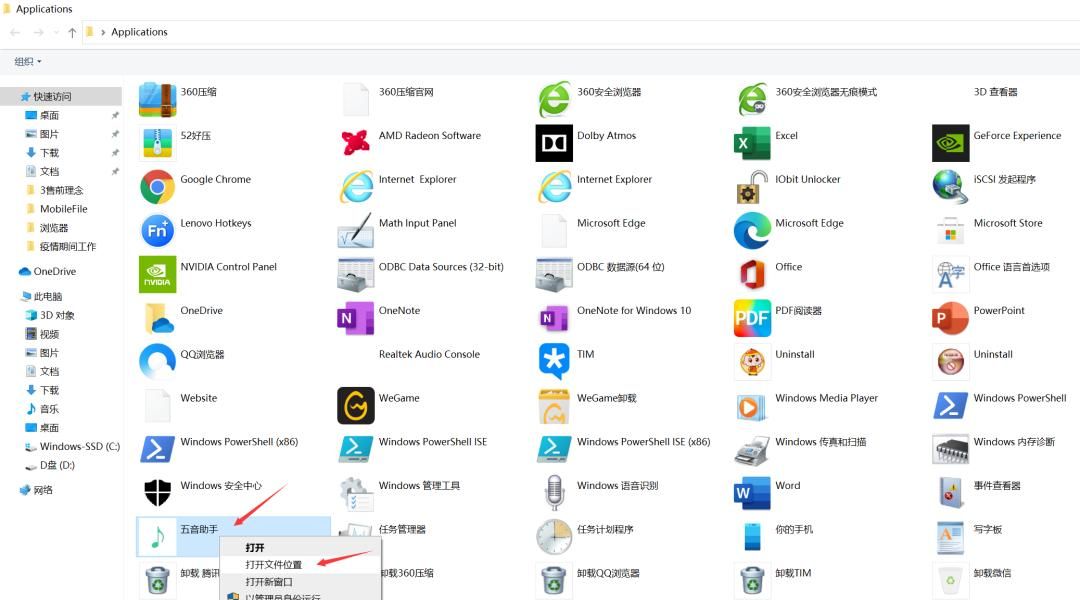This screenshot has width=1080, height=600.
Task: Go back with the Back arrow
Action: pyautogui.click(x=16, y=32)
